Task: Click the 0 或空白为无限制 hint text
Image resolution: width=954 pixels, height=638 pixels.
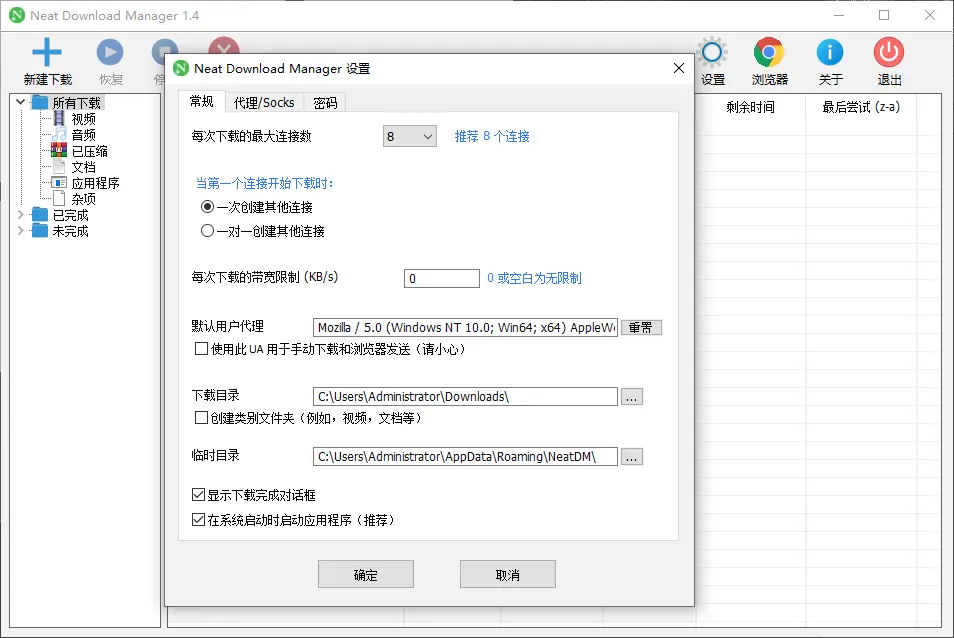Action: tap(534, 278)
